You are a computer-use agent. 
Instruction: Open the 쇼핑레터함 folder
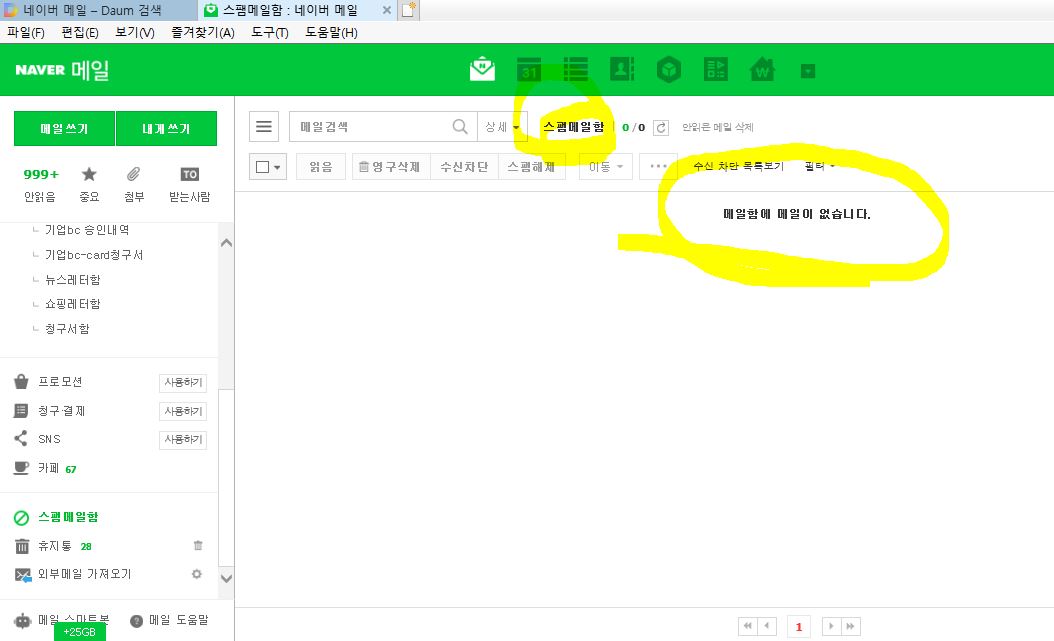(x=73, y=304)
